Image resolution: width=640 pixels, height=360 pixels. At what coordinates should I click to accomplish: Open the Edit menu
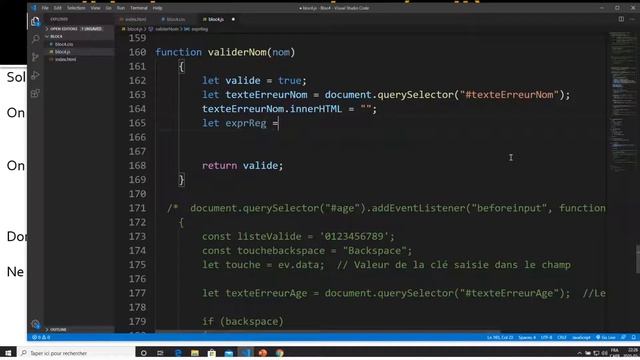58,8
